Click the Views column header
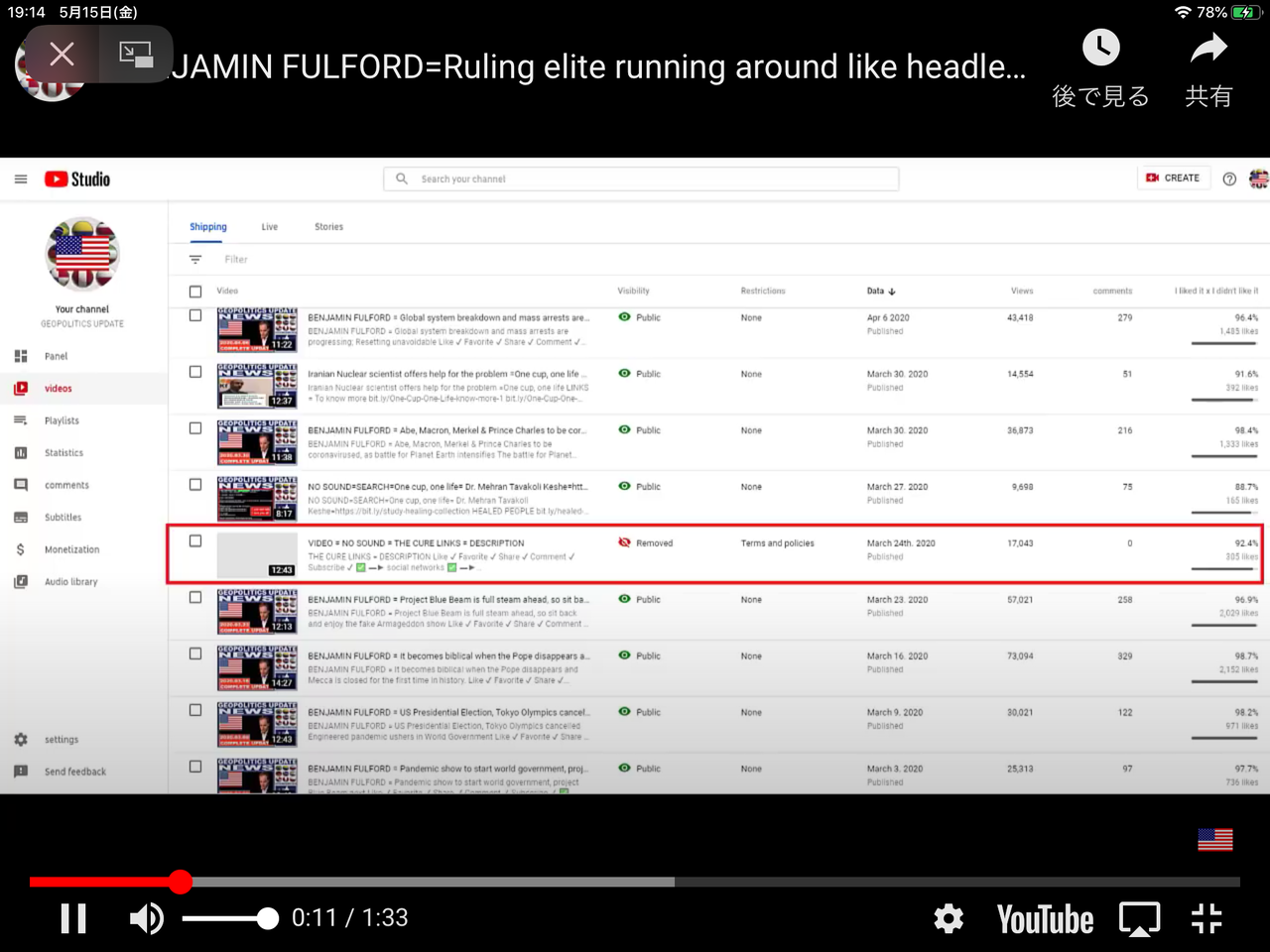The height and width of the screenshot is (952, 1270). click(x=1022, y=292)
